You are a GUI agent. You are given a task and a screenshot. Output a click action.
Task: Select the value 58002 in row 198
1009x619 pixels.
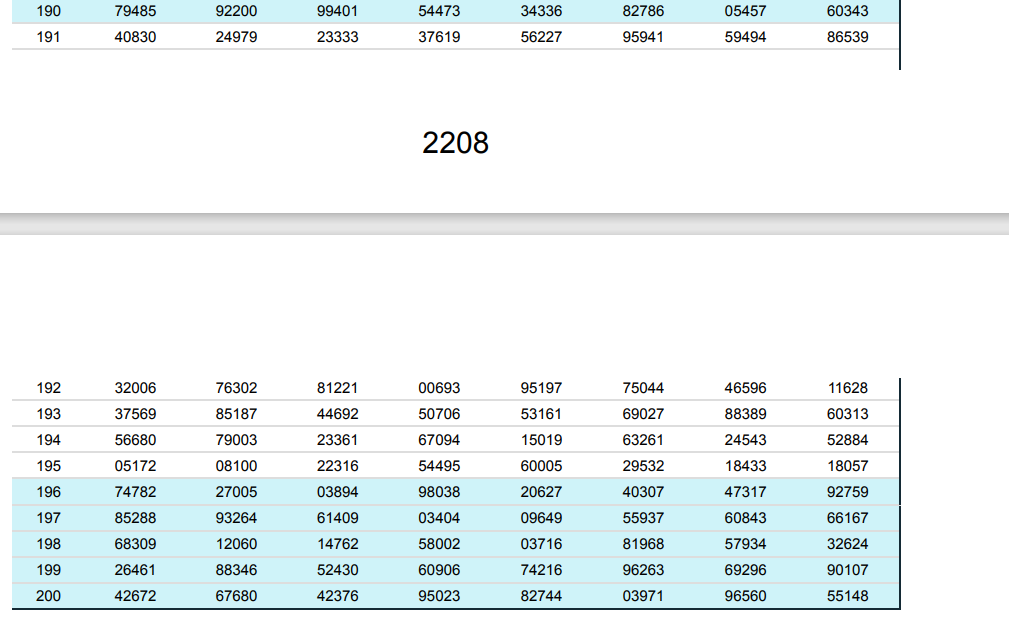[440, 544]
